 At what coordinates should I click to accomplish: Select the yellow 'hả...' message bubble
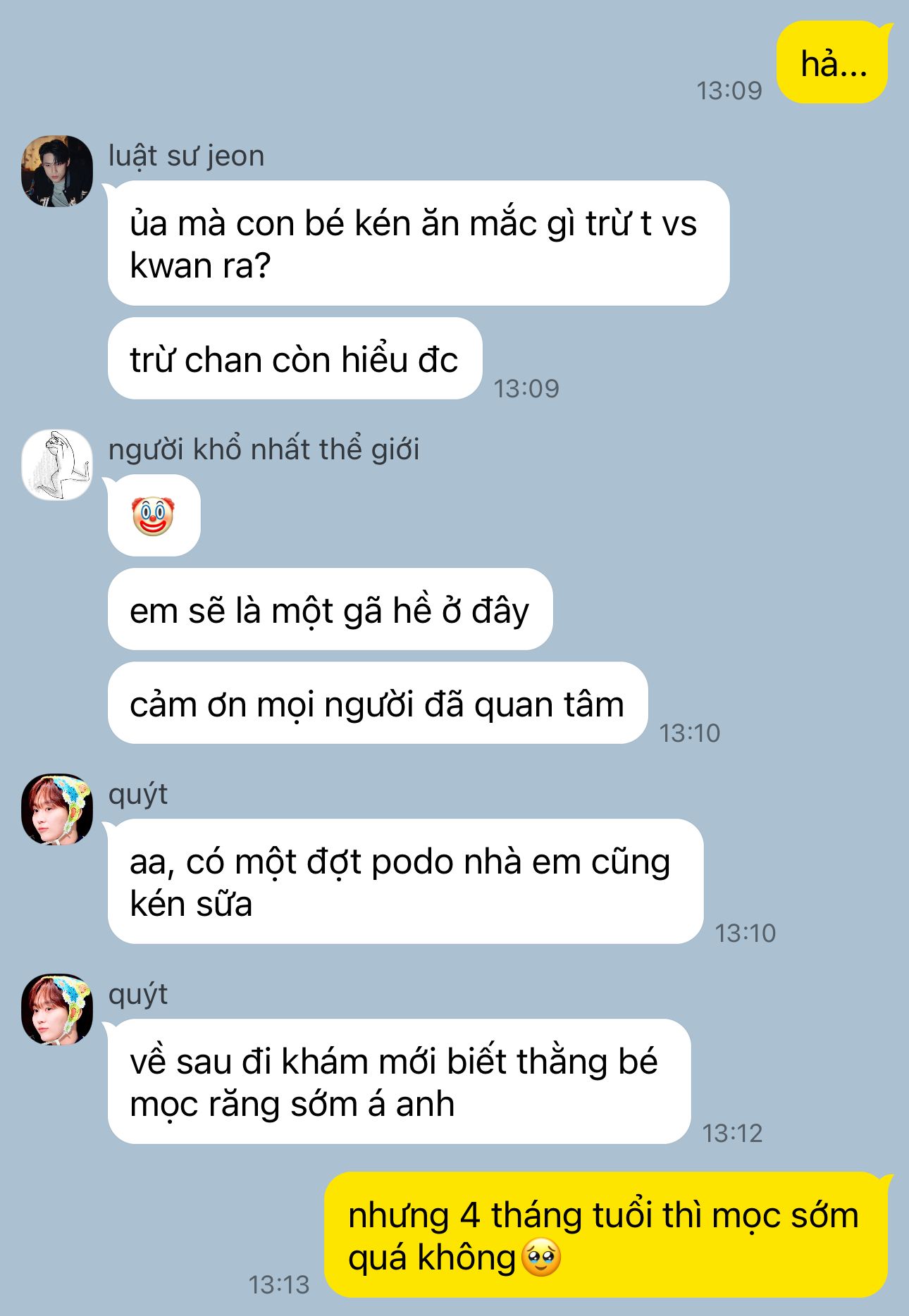pyautogui.click(x=833, y=63)
